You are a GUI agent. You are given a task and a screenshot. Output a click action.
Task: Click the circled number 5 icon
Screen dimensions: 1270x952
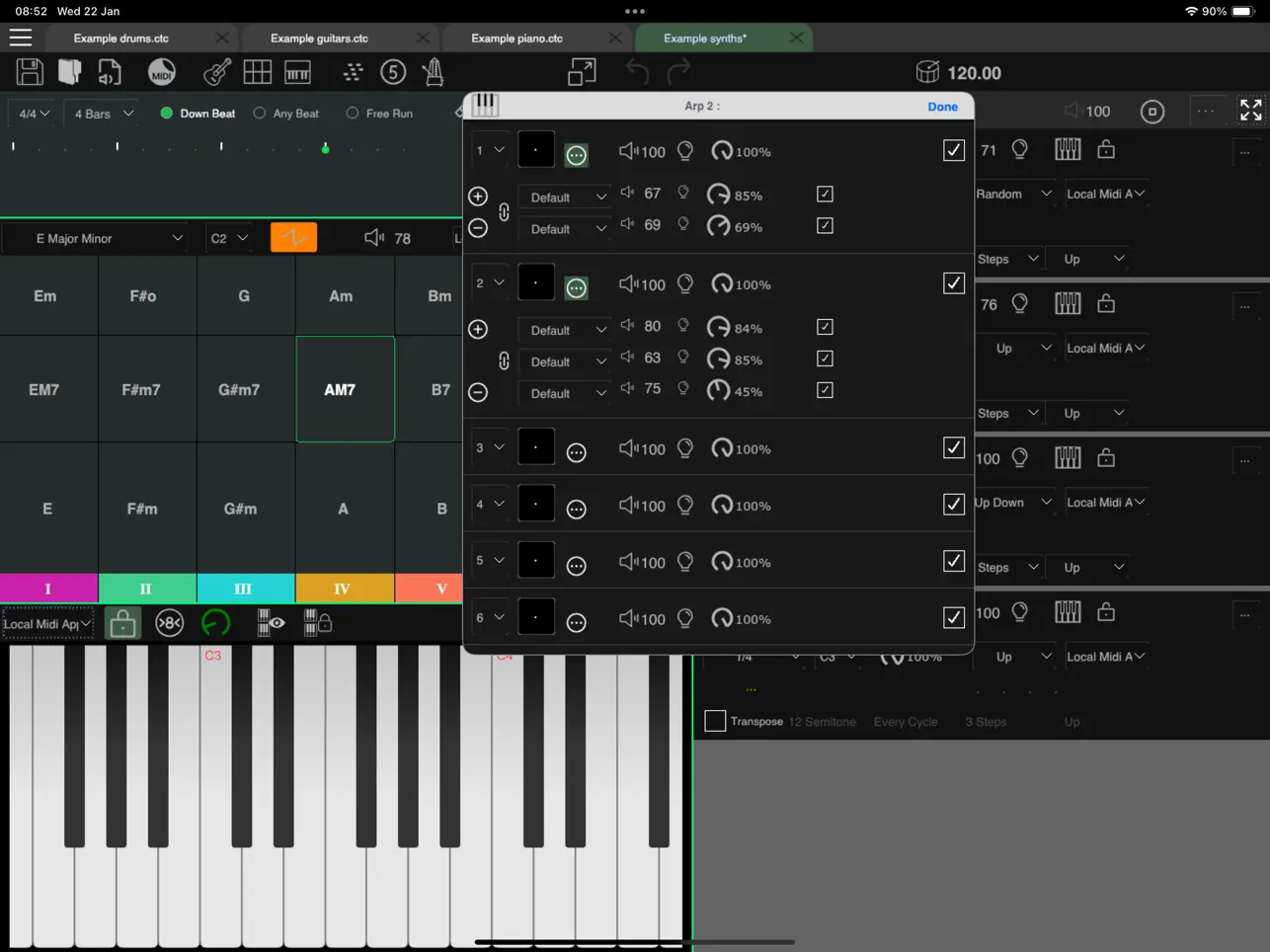point(393,72)
